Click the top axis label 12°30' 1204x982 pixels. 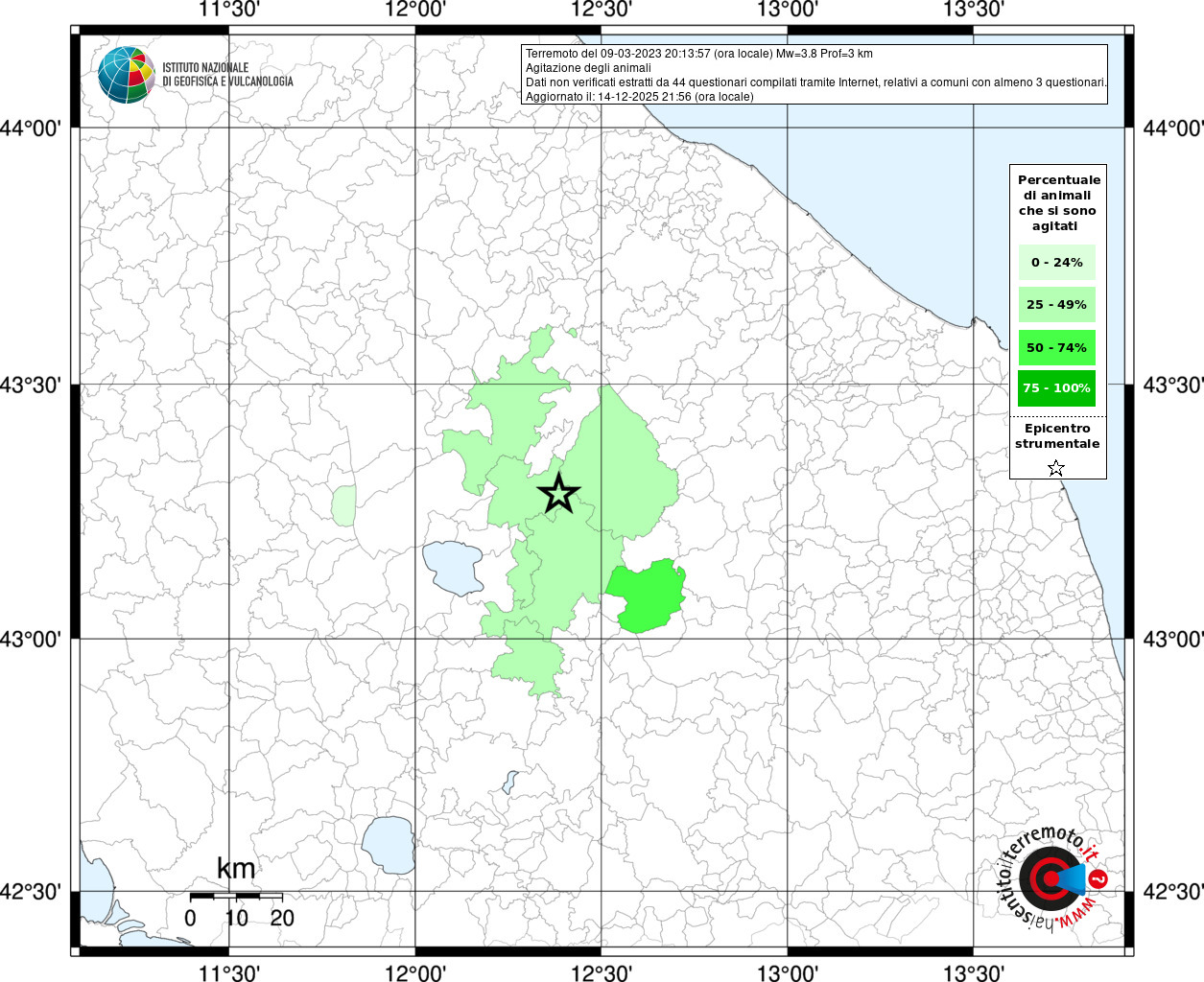(x=602, y=11)
